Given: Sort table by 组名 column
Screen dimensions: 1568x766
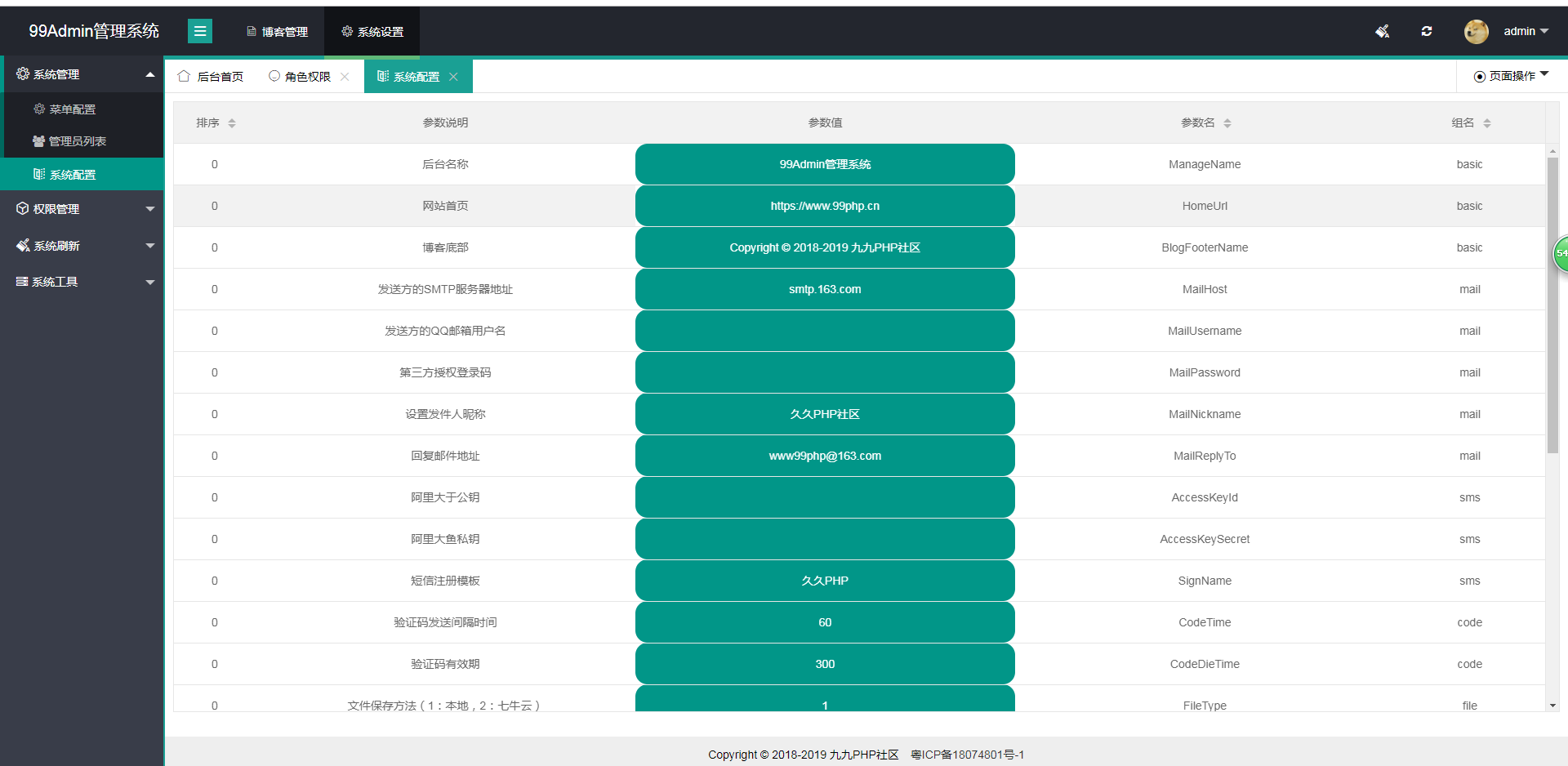Looking at the screenshot, I should [x=1486, y=122].
